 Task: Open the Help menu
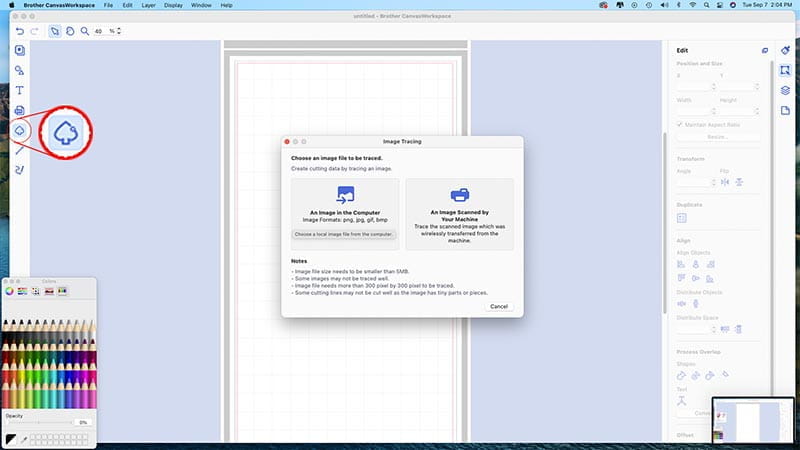227,5
